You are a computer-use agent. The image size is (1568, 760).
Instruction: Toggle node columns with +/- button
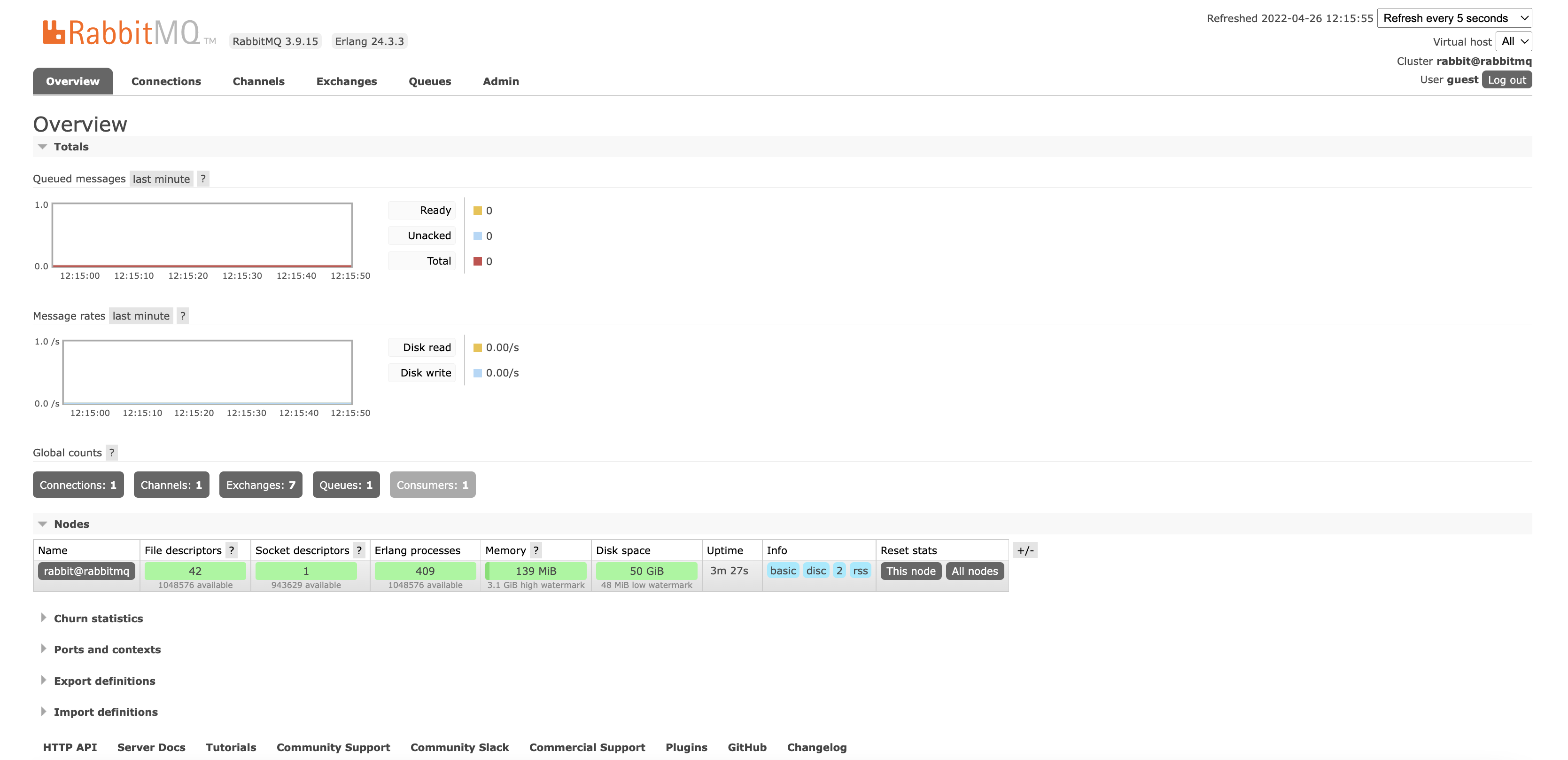point(1025,550)
